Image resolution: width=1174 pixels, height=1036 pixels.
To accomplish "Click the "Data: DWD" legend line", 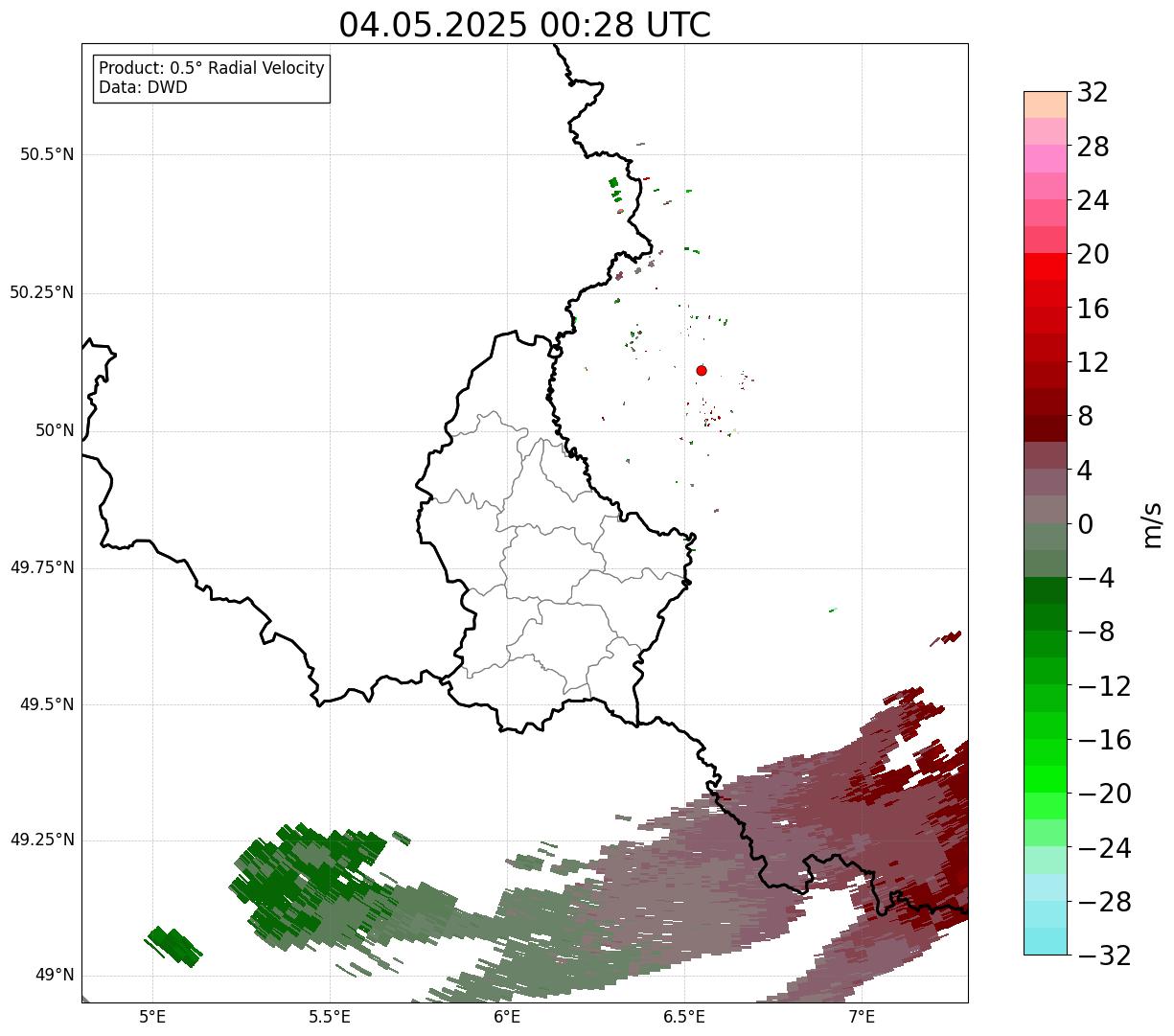I will click(x=143, y=87).
